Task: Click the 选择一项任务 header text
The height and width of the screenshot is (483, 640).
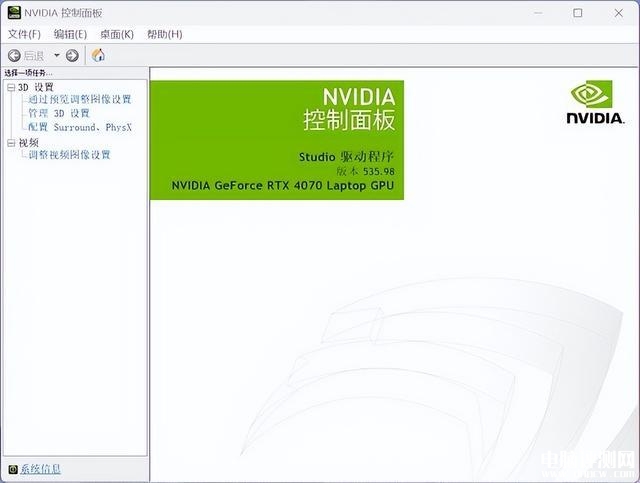Action: coord(28,73)
